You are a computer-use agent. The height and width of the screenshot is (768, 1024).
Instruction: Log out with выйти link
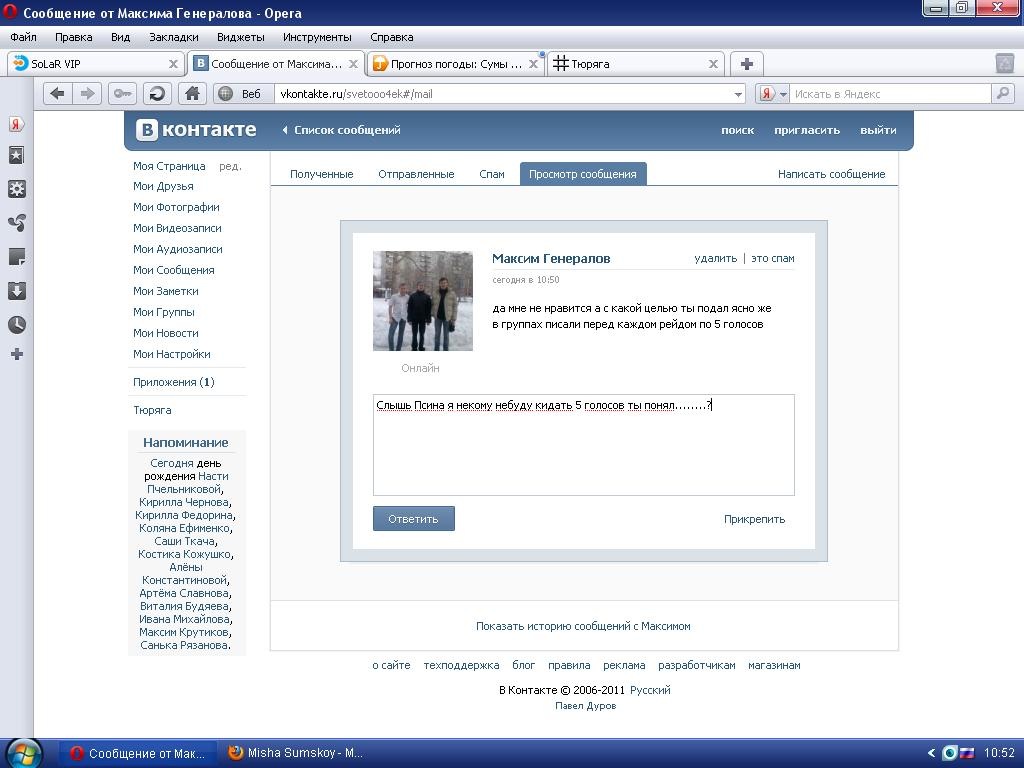point(878,130)
